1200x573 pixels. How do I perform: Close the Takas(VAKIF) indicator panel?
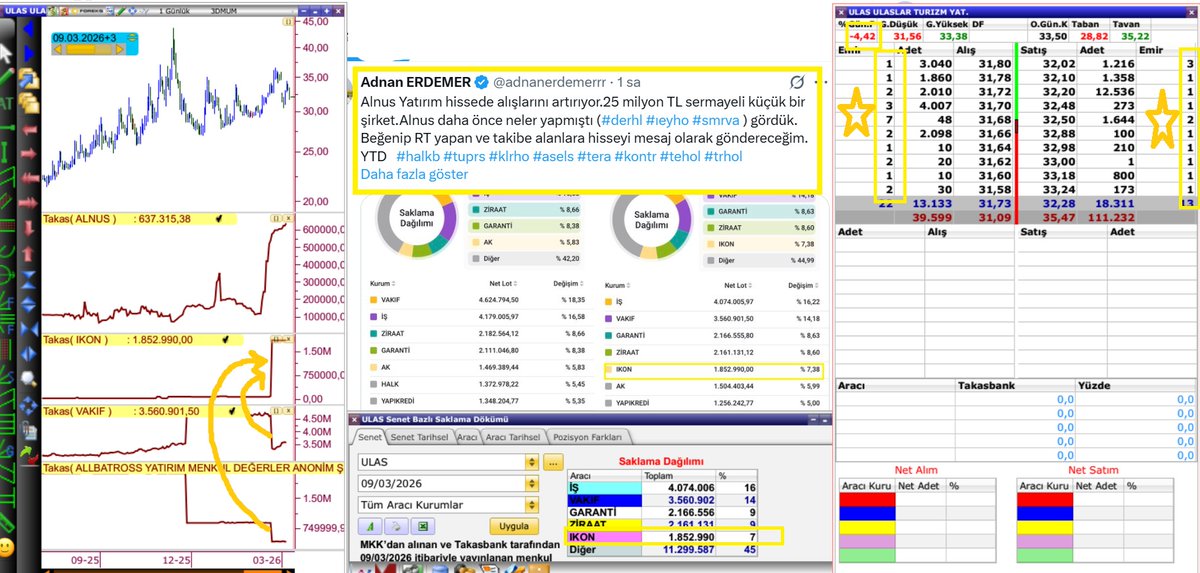click(287, 409)
